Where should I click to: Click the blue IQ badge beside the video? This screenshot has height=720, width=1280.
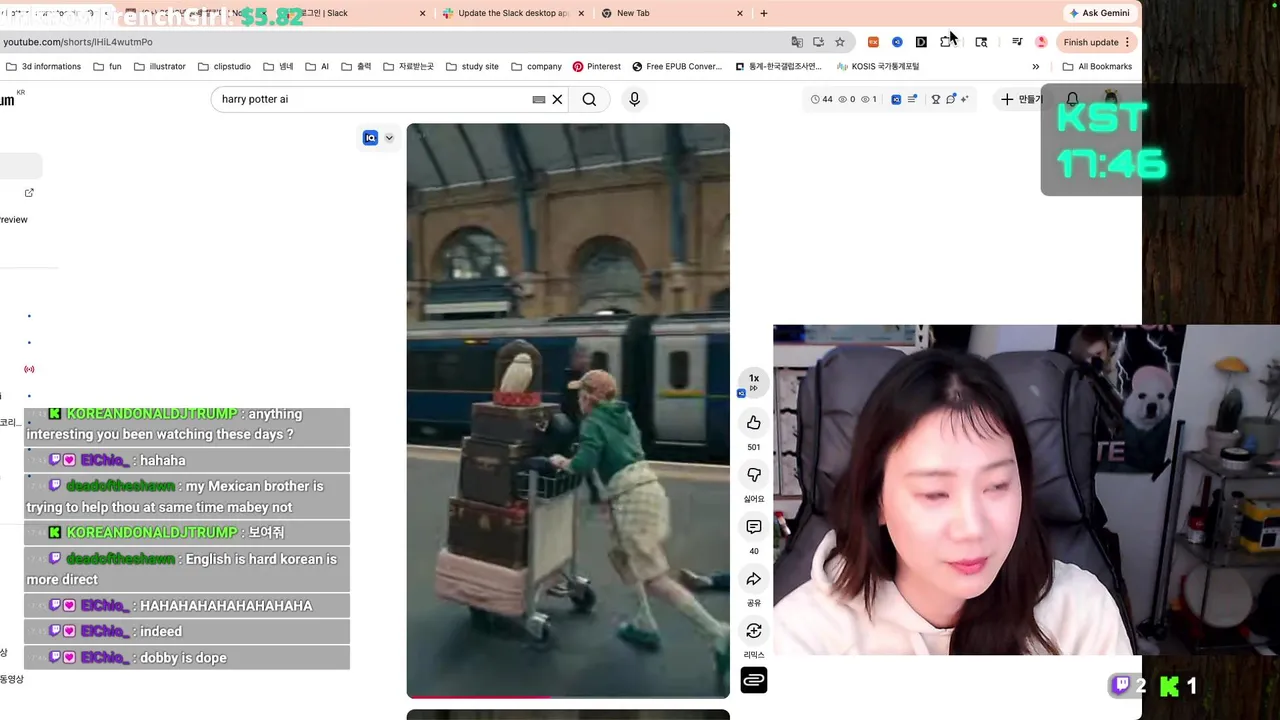click(370, 138)
